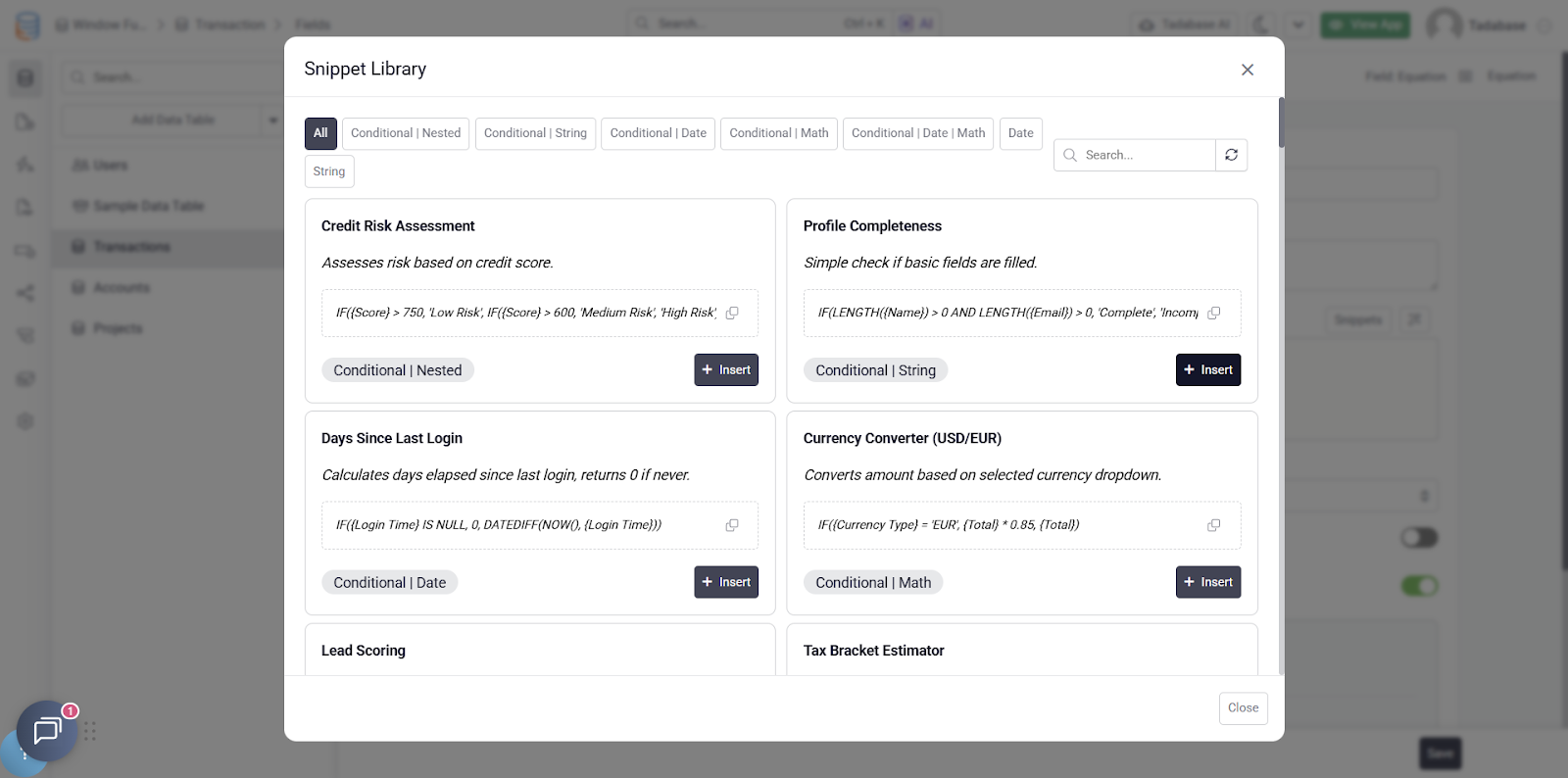Filter snippets by Conditional | Date | Math
Viewport: 1568px width, 778px height.
(918, 133)
